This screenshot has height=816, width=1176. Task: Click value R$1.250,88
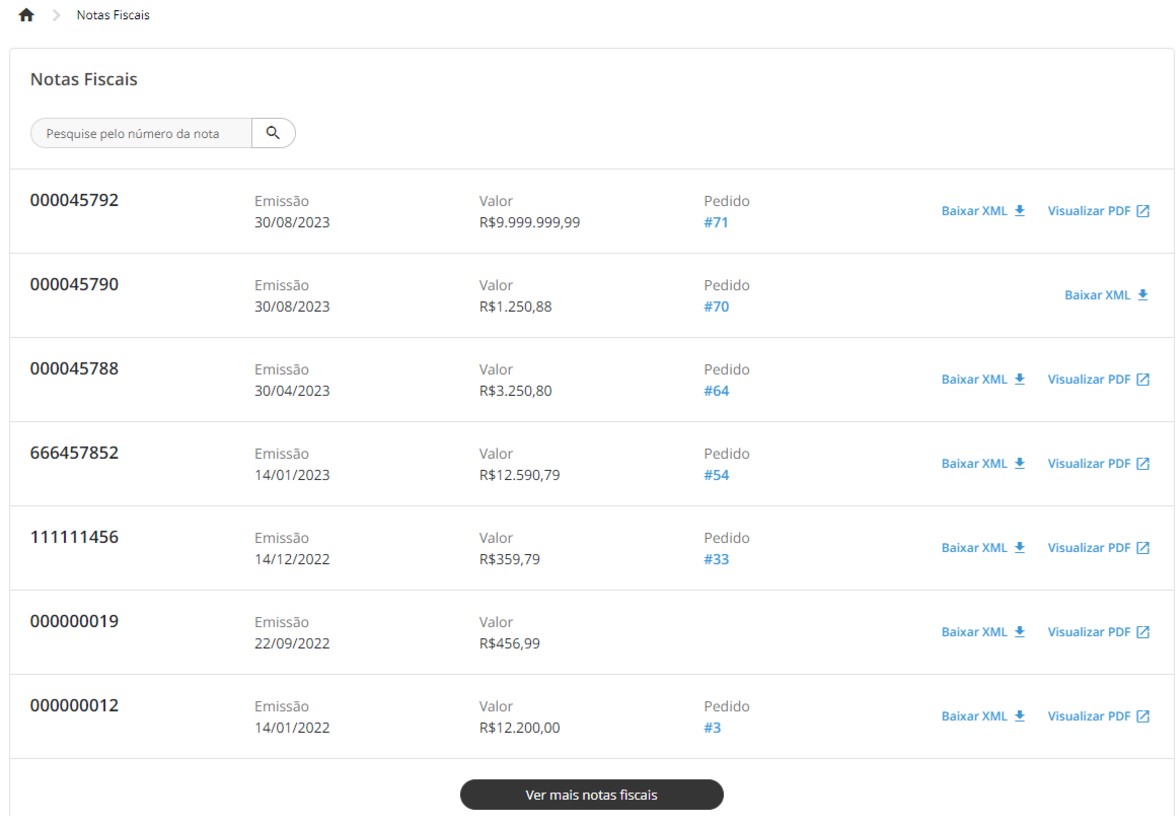pos(515,306)
